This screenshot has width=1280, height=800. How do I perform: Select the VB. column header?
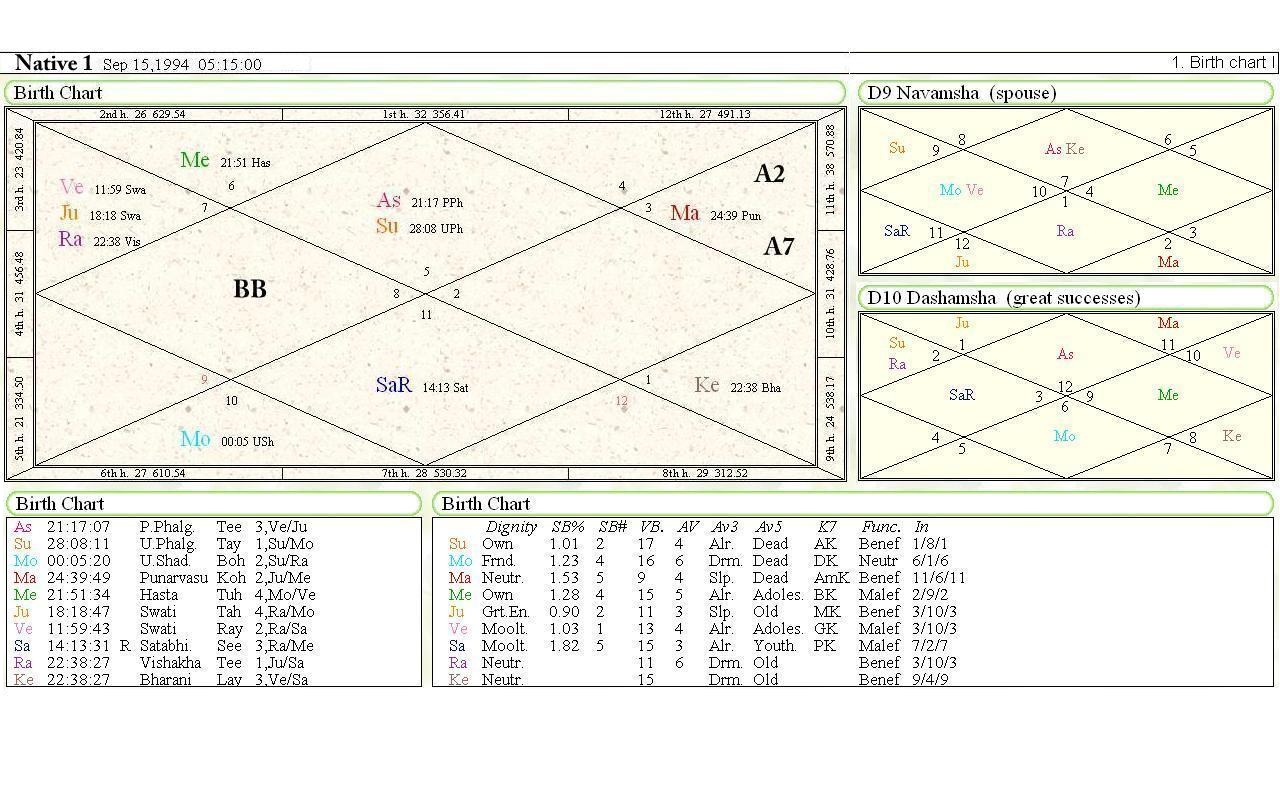pyautogui.click(x=651, y=527)
